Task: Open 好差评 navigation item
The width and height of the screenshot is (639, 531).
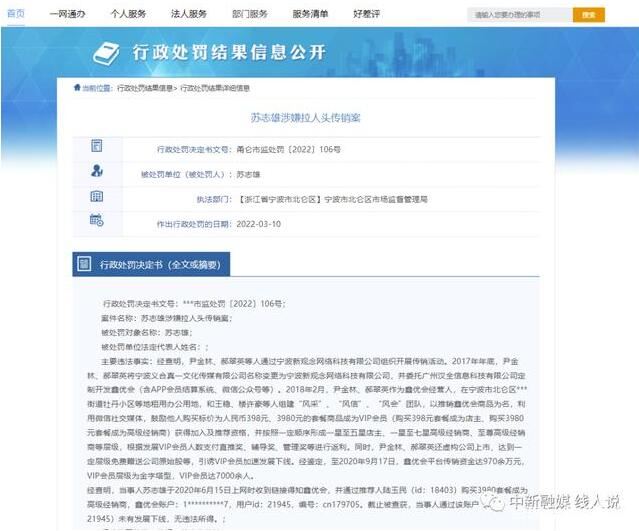Action: click(366, 14)
